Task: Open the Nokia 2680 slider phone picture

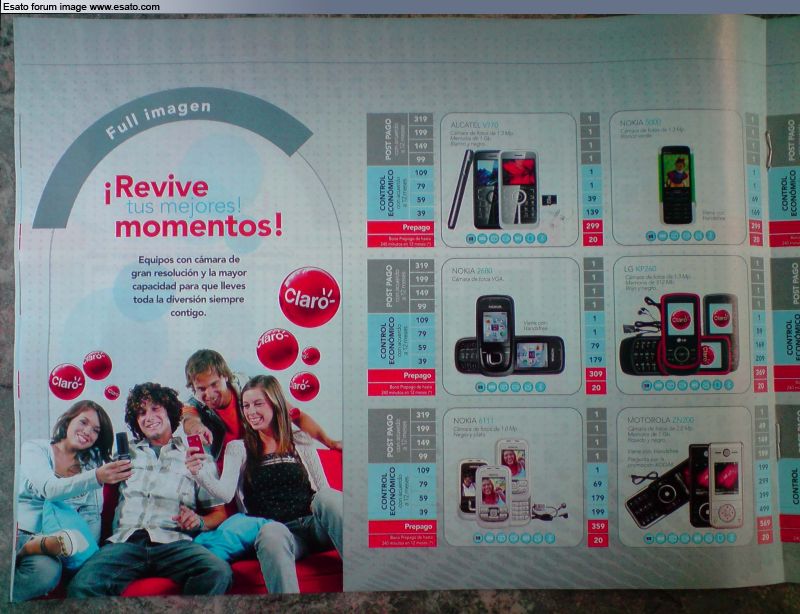Action: pos(509,336)
